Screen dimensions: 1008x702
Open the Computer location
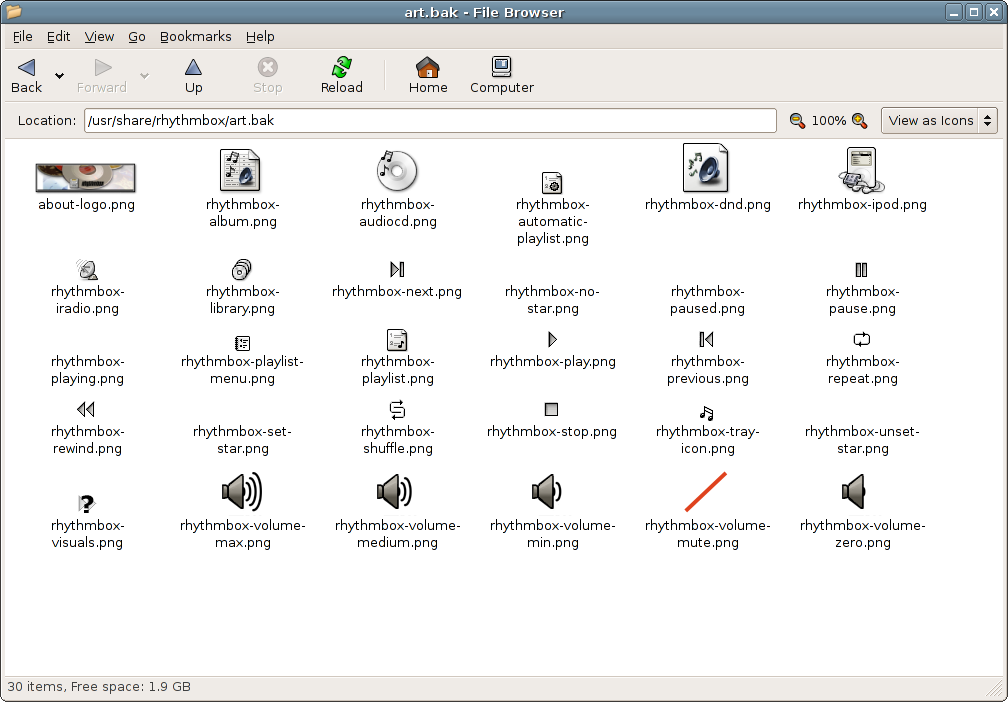[x=502, y=76]
